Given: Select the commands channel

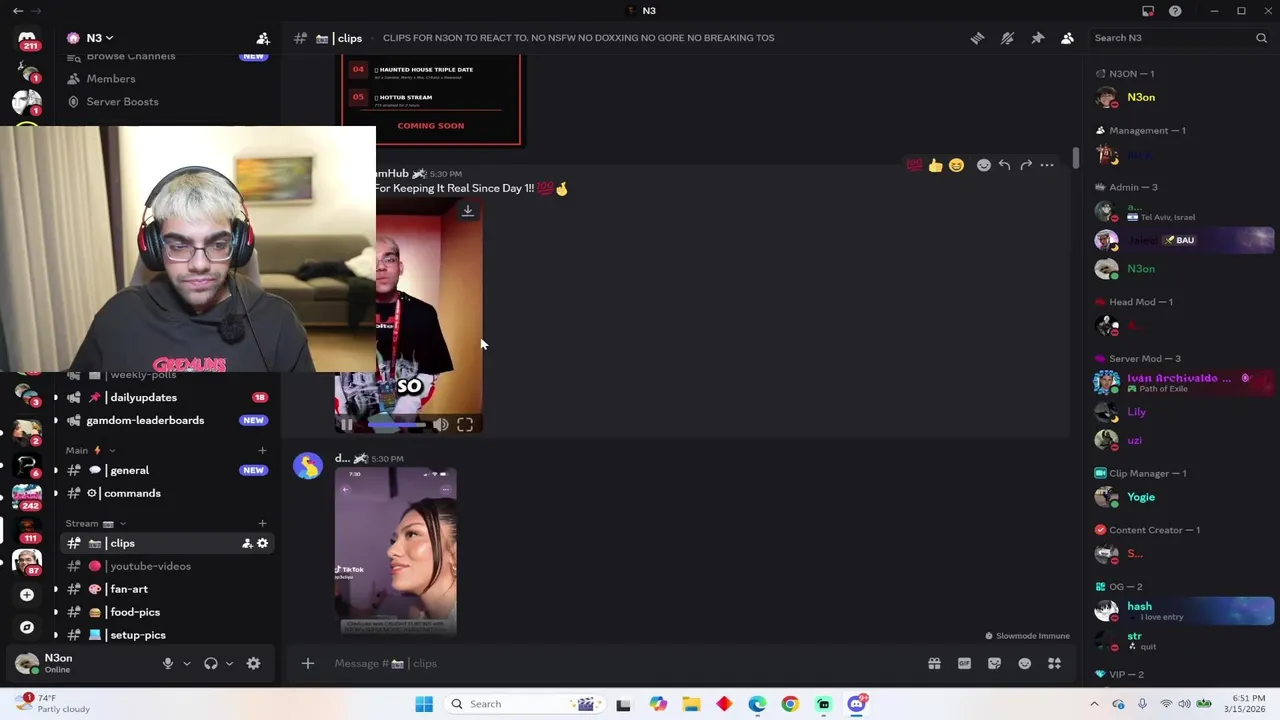Looking at the screenshot, I should pos(166,493).
